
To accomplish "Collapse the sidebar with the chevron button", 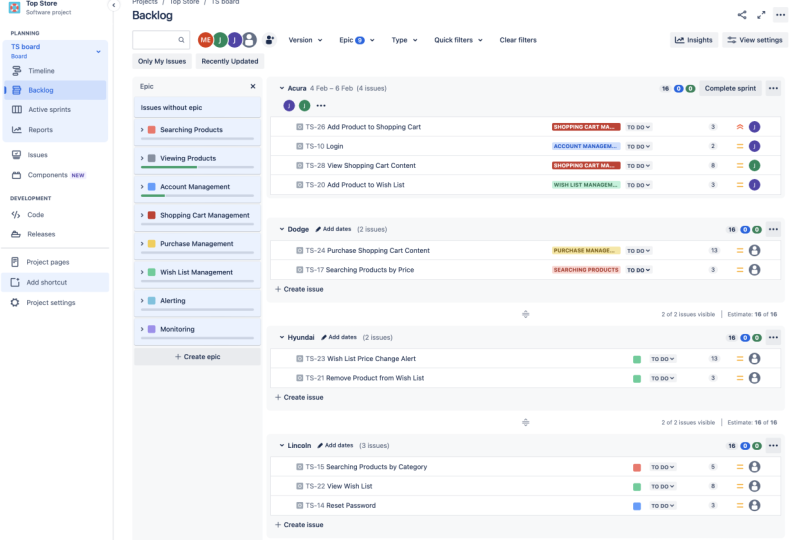I will (x=113, y=5).
